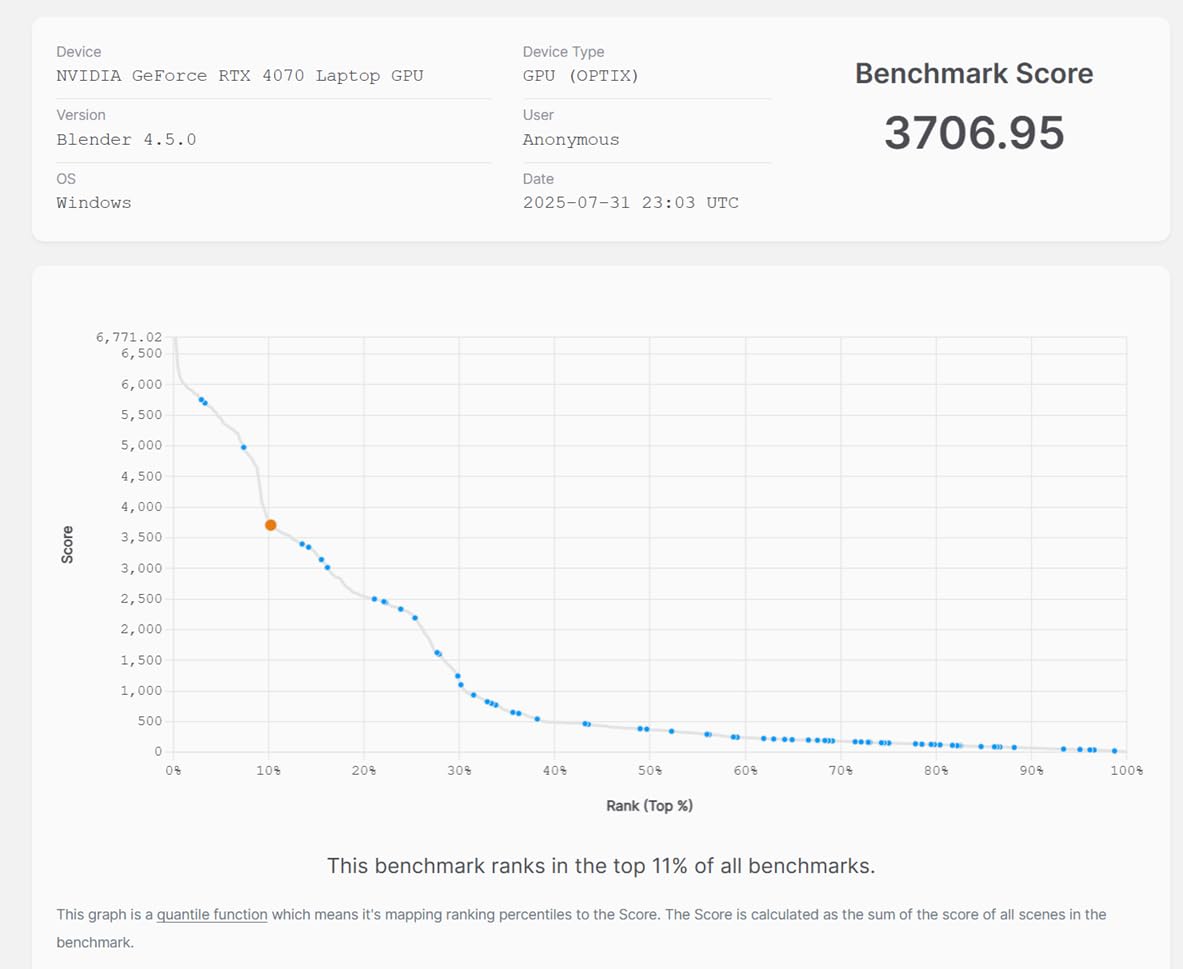The height and width of the screenshot is (969, 1183).
Task: Open the quantile function link
Action: tap(212, 914)
